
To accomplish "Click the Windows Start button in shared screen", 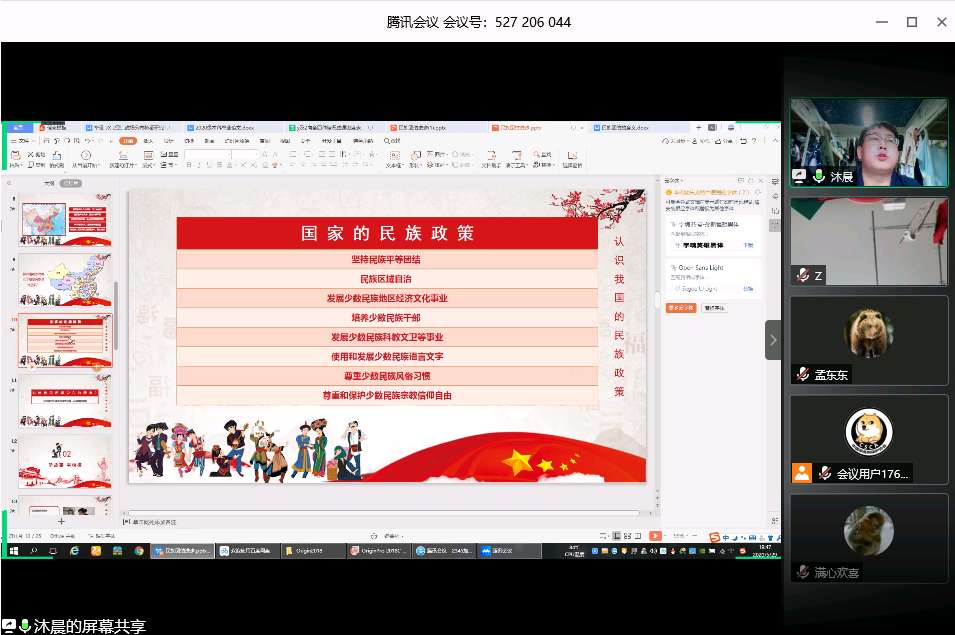I will 14,551.
